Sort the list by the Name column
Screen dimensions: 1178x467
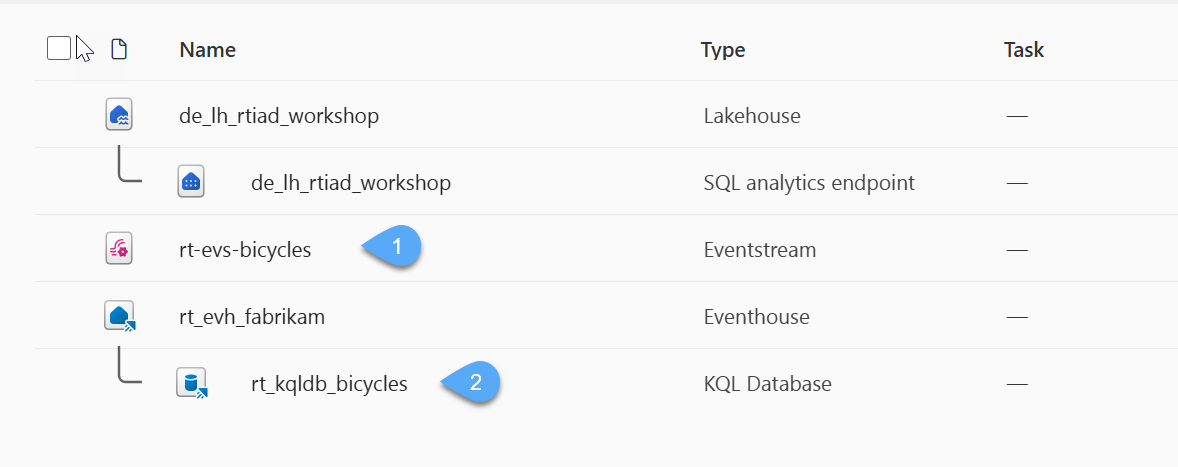(208, 50)
